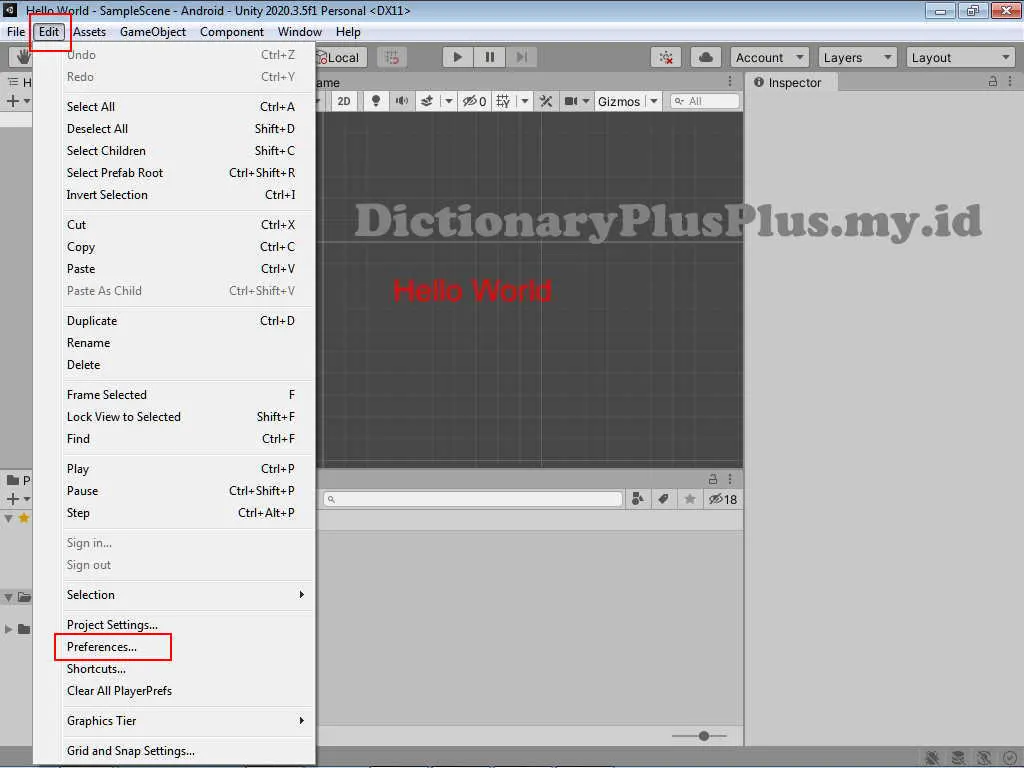This screenshot has height=768, width=1024.
Task: Click Search by Label tag icon
Action: [x=664, y=499]
